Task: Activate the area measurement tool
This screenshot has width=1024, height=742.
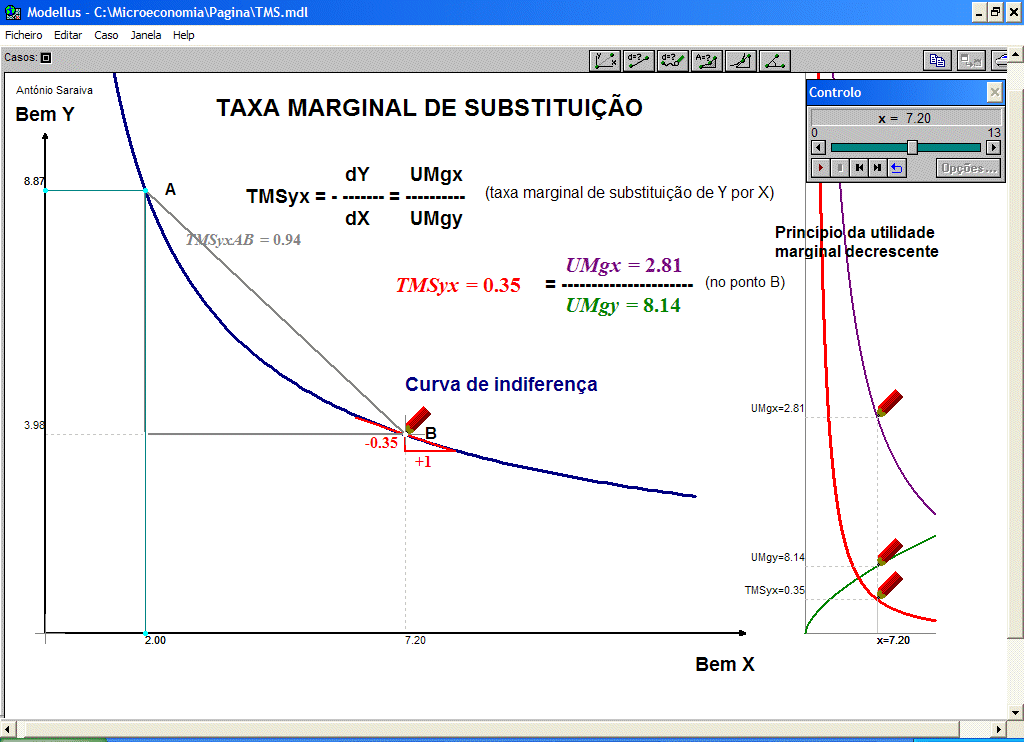Action: pyautogui.click(x=707, y=60)
